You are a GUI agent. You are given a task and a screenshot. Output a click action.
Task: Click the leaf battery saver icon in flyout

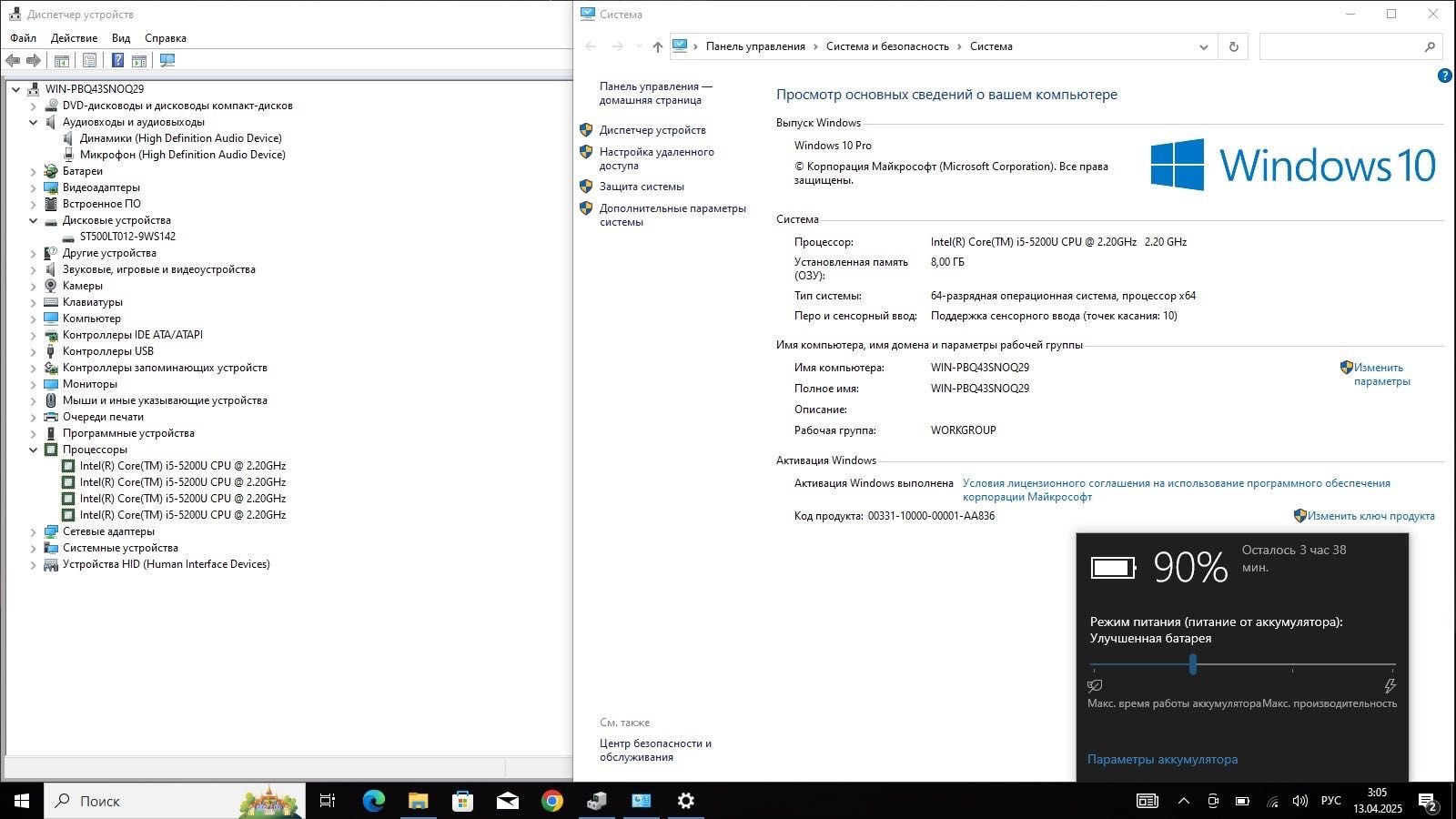pyautogui.click(x=1095, y=686)
